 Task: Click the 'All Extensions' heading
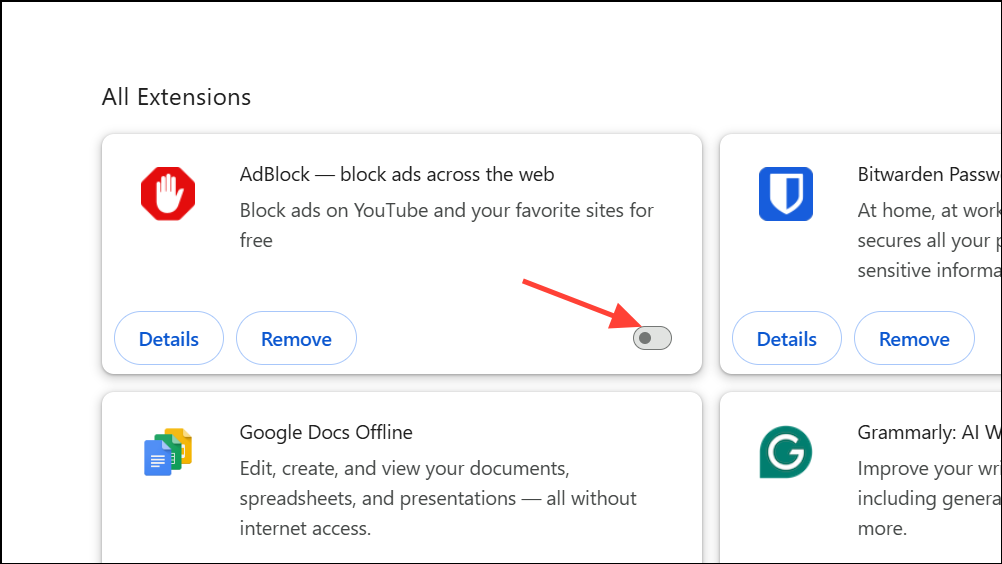(176, 97)
